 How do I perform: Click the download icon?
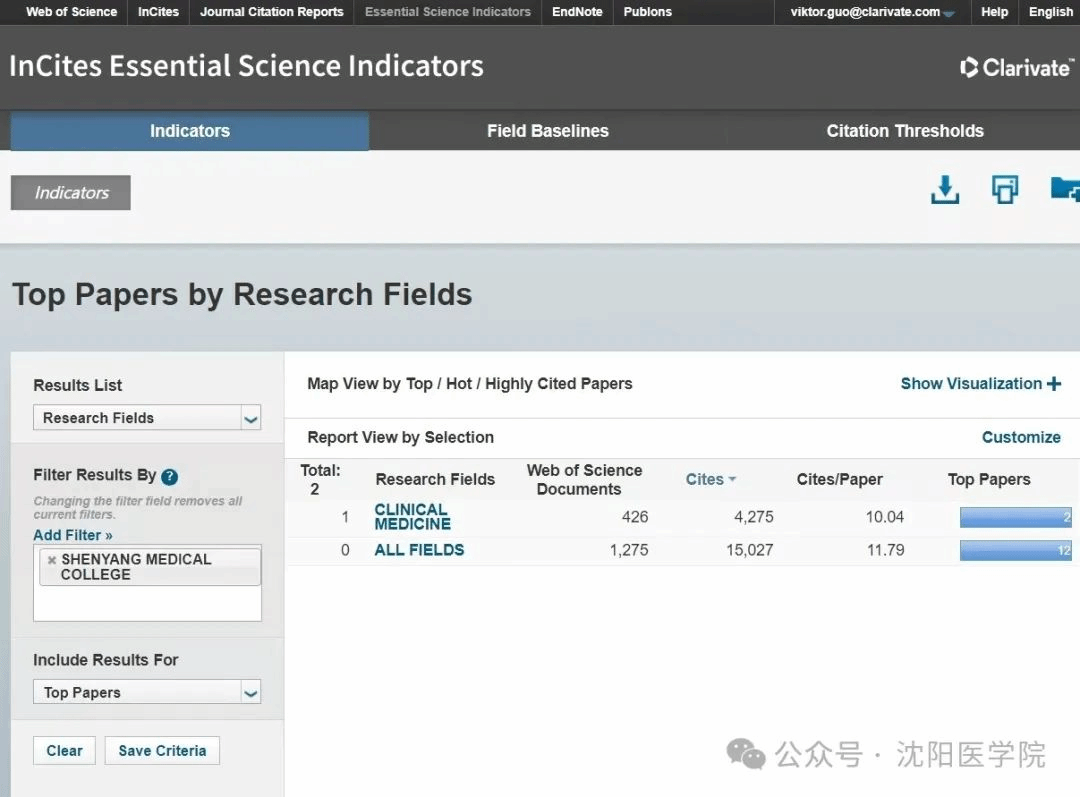(x=944, y=190)
